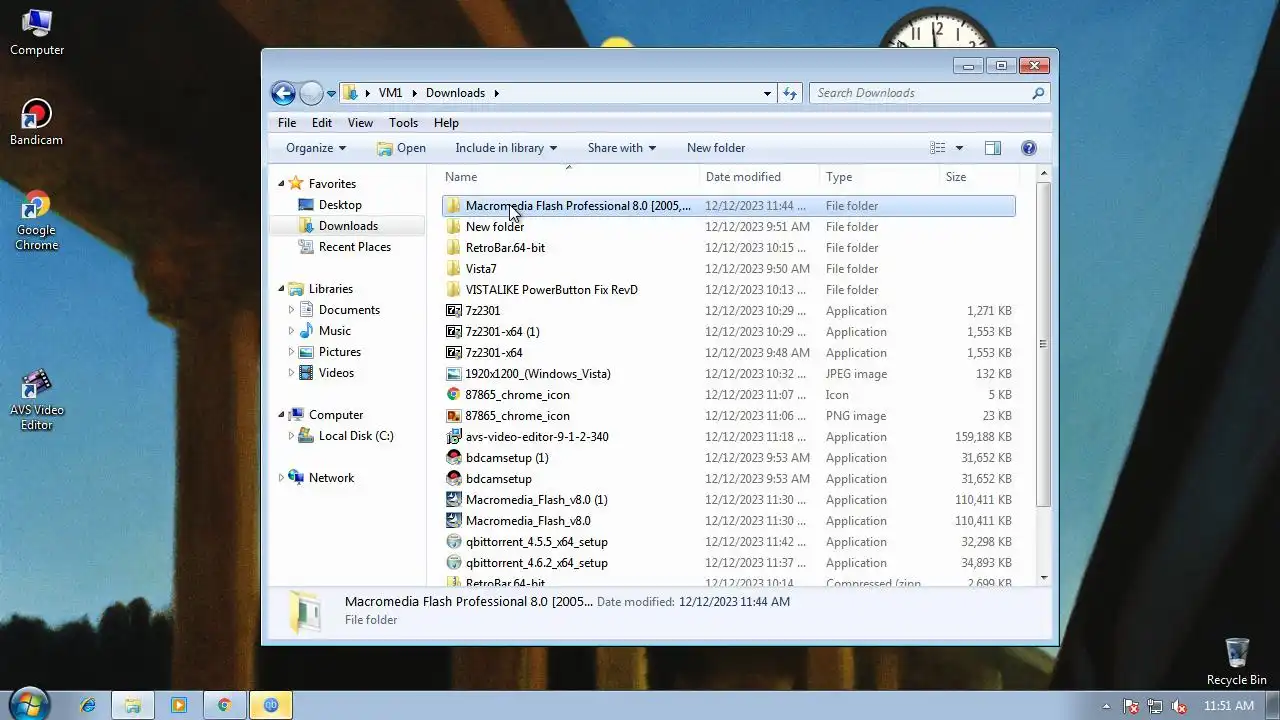Select the Pictures library

(339, 352)
